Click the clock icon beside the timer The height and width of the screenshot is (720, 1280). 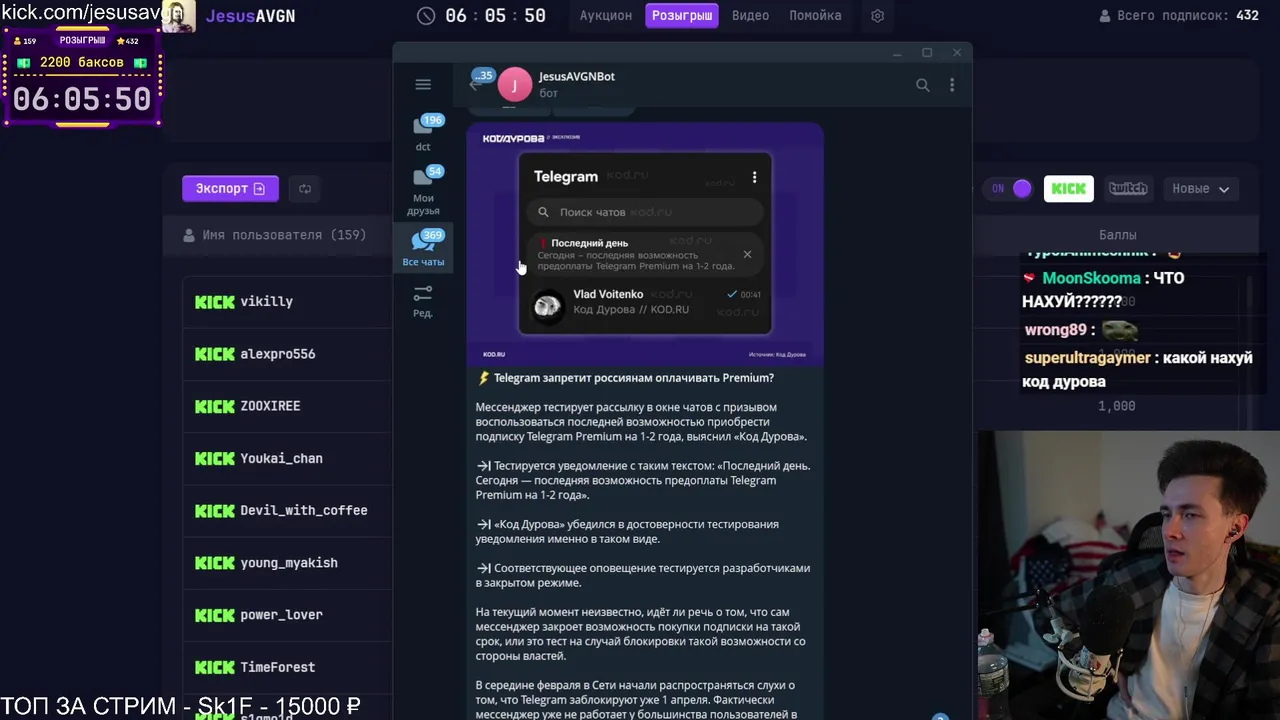click(x=426, y=16)
